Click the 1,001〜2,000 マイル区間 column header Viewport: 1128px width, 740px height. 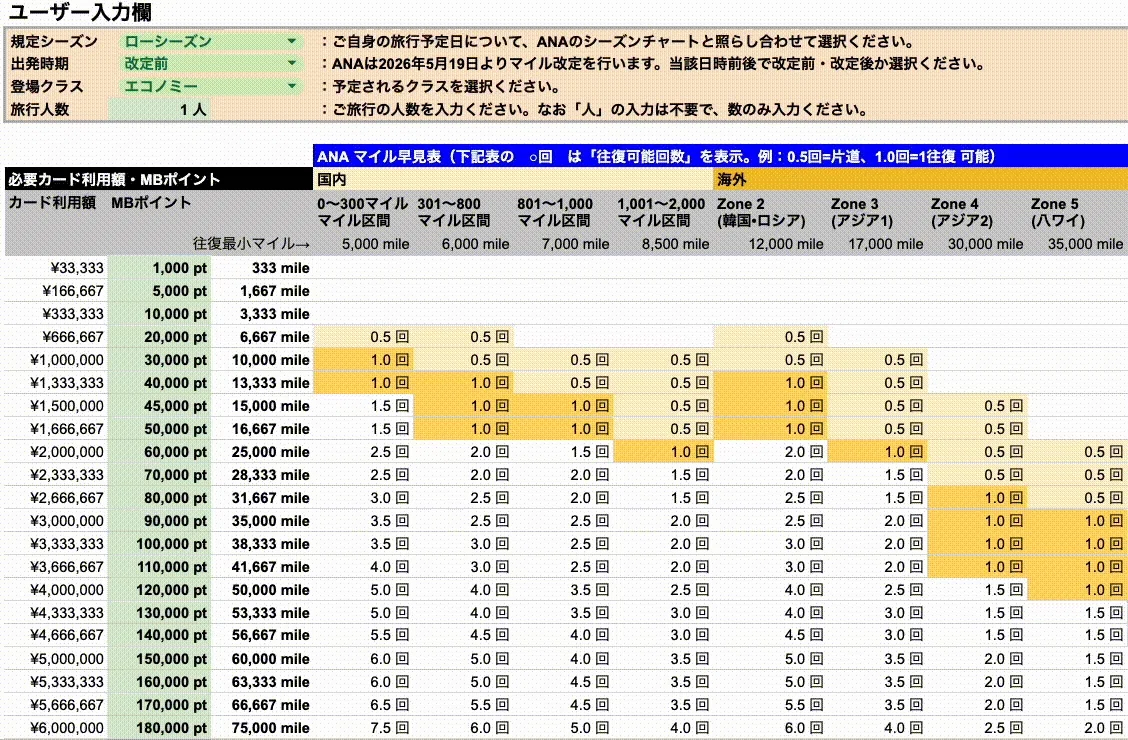pyautogui.click(x=663, y=212)
